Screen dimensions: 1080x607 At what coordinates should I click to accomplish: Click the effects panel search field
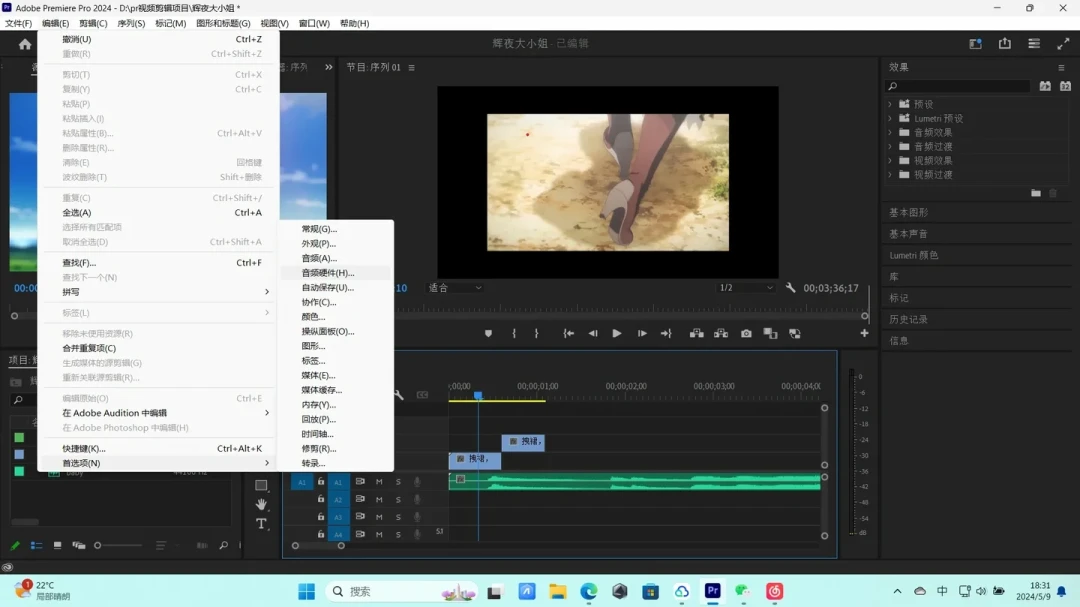pyautogui.click(x=957, y=86)
